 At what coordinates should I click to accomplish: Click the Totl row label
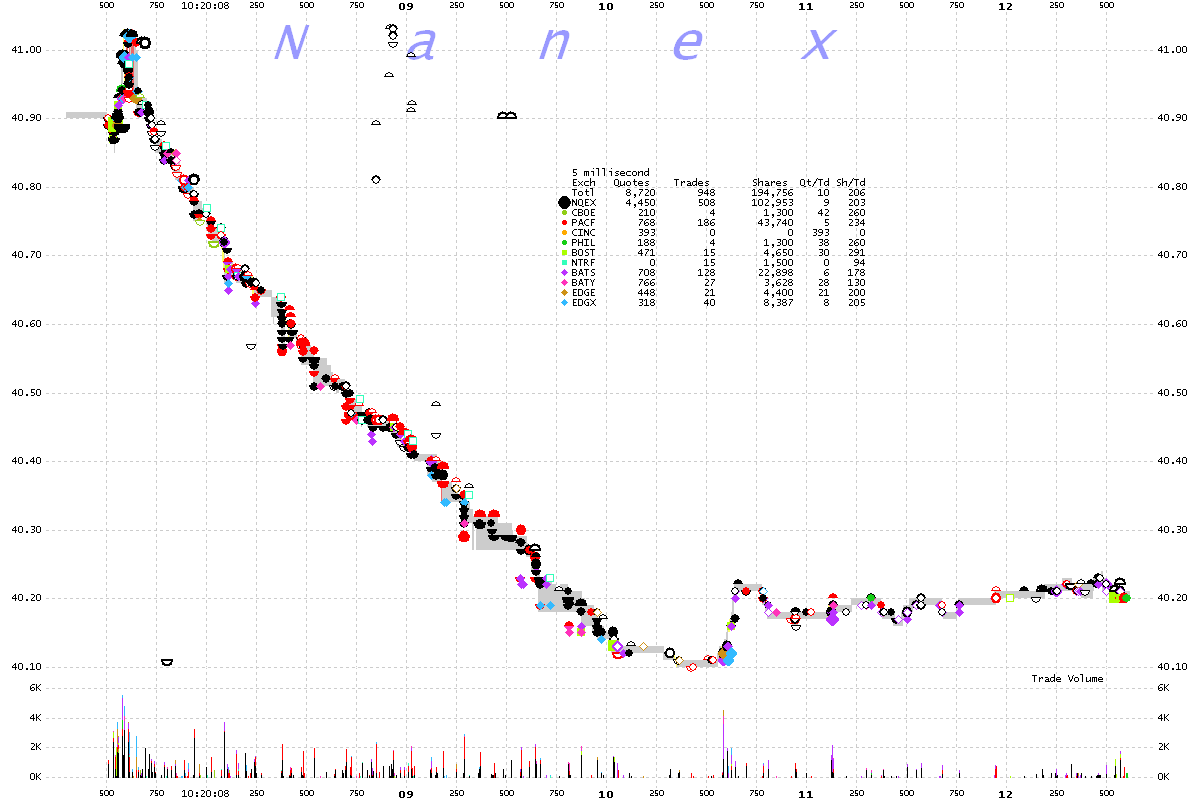pyautogui.click(x=583, y=193)
